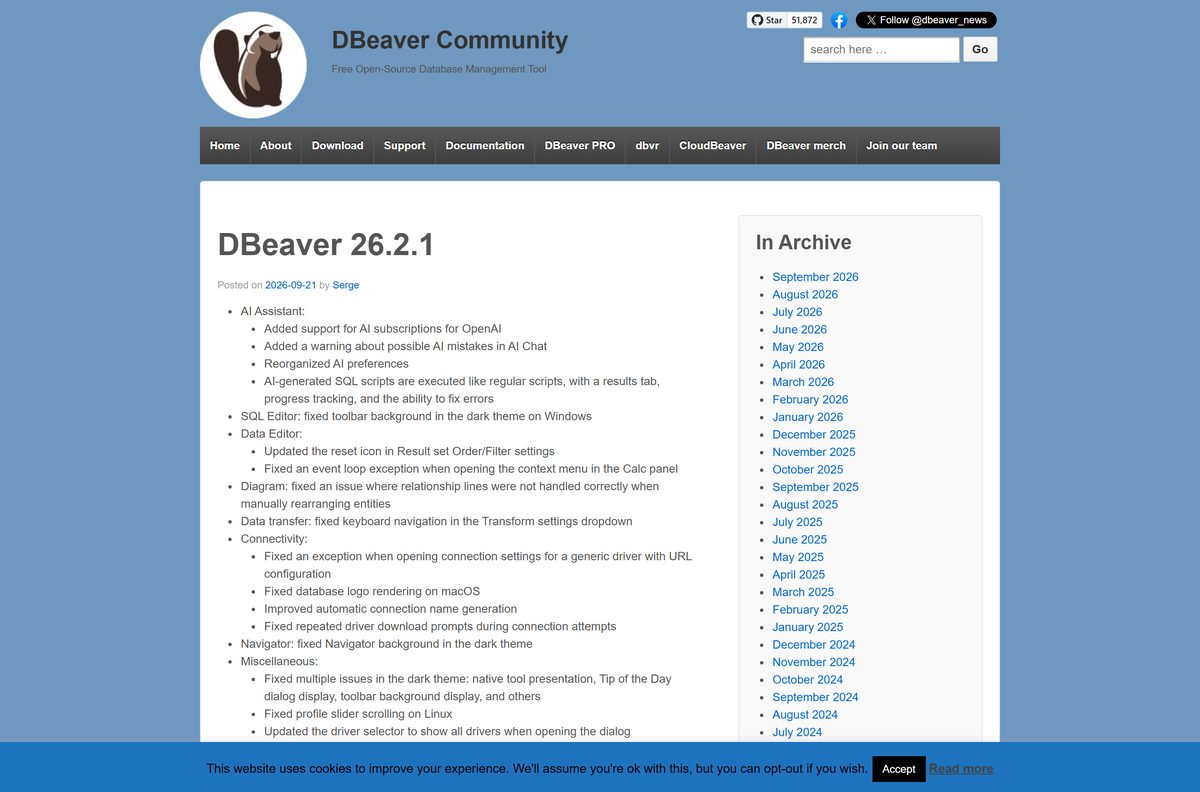Screen dimensions: 1200x792
Task: Open the GitHub star count 51,872
Action: (x=805, y=20)
